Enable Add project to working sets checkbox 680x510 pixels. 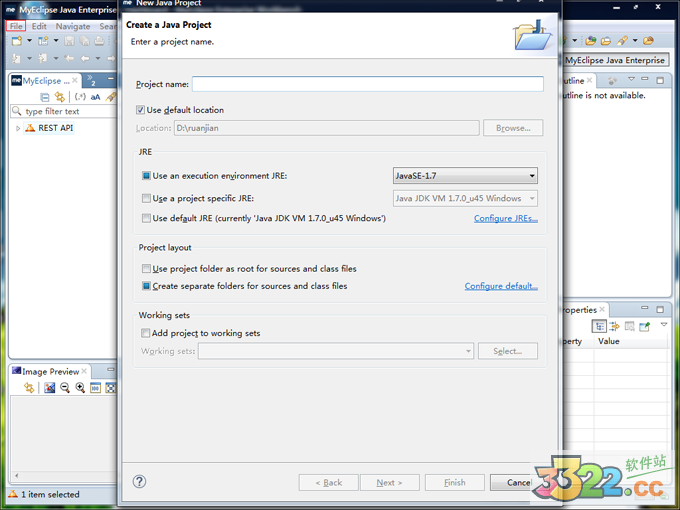(145, 333)
